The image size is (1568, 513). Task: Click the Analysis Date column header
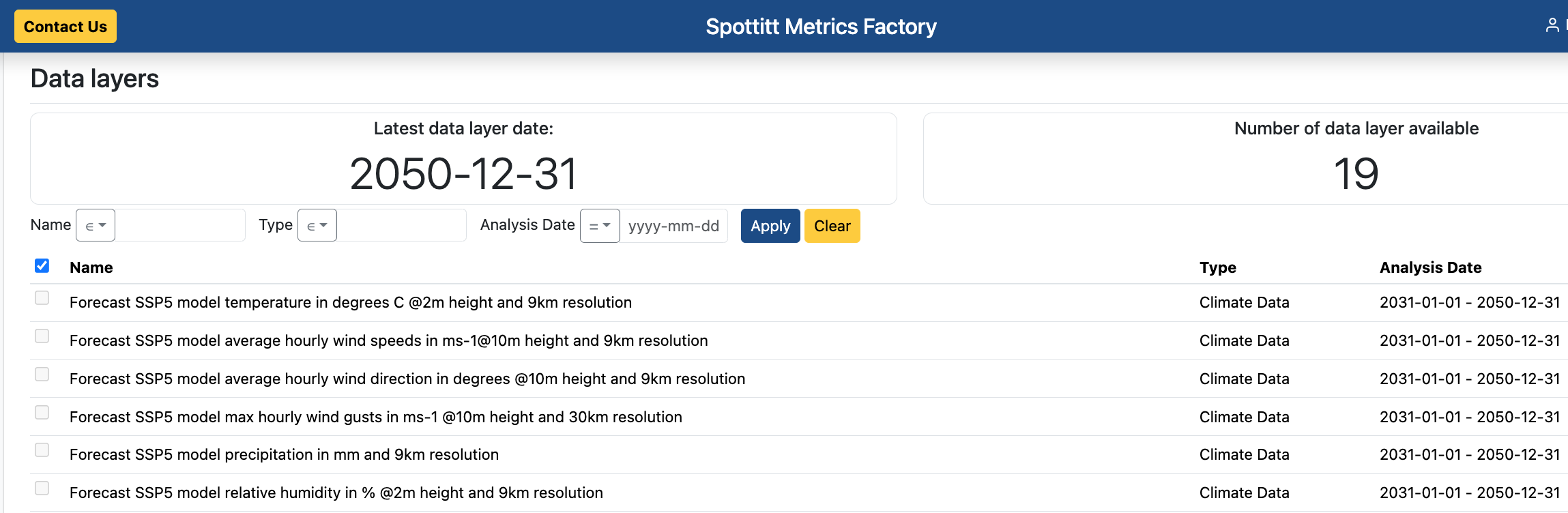(1430, 267)
